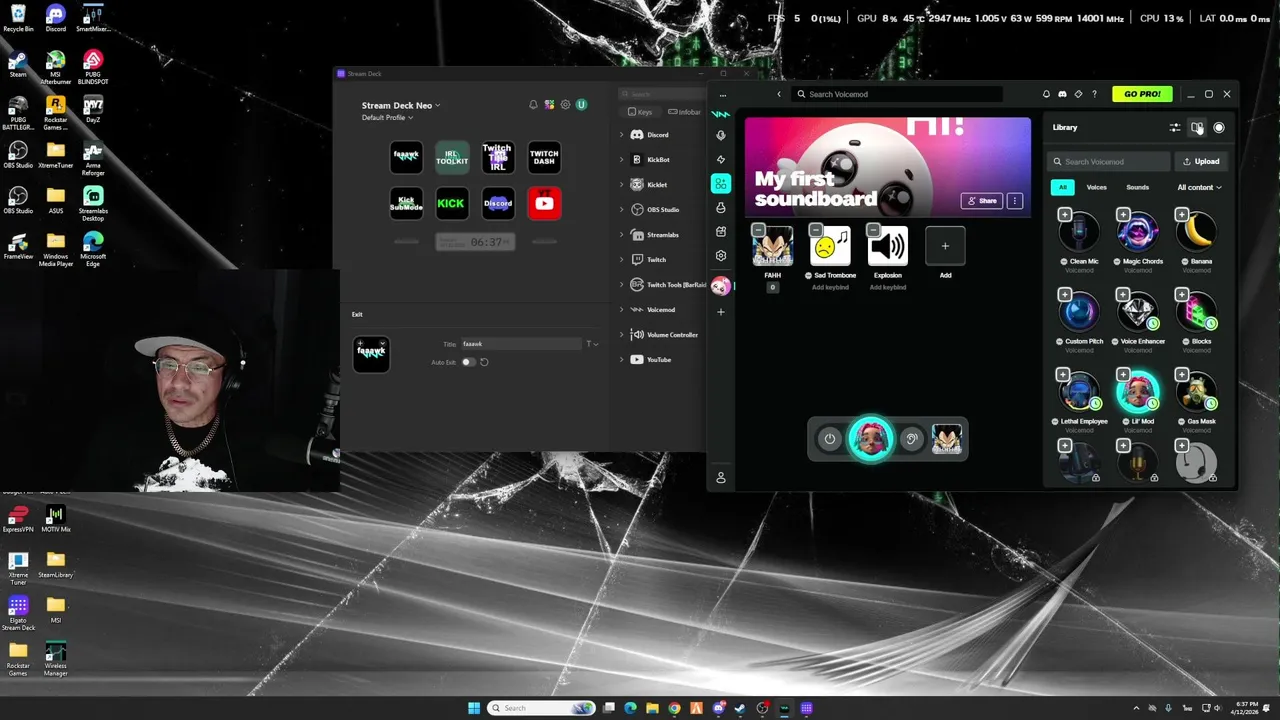Open Stream Deck marketplace colorful icon

click(x=549, y=105)
